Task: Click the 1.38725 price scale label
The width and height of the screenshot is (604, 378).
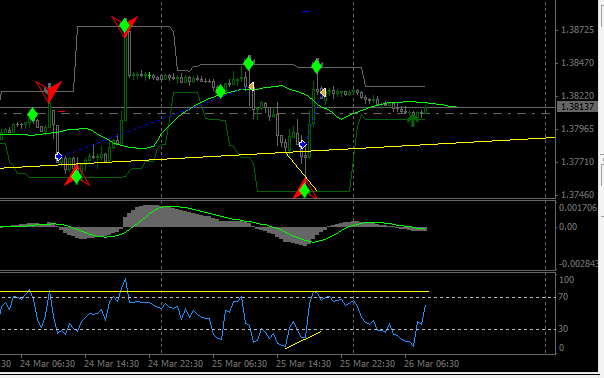Action: coord(578,30)
